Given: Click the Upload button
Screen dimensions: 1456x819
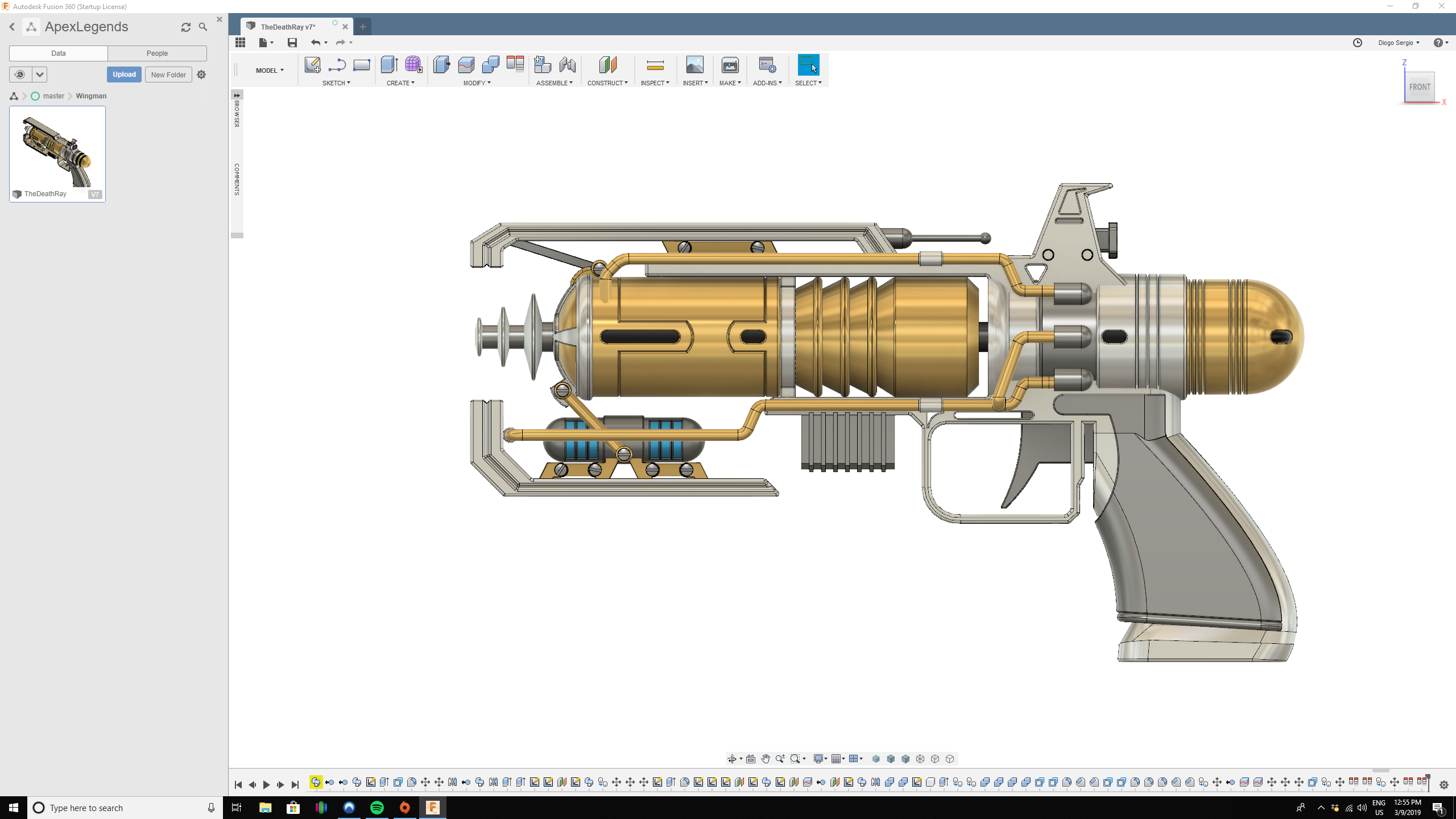Looking at the screenshot, I should tap(124, 75).
